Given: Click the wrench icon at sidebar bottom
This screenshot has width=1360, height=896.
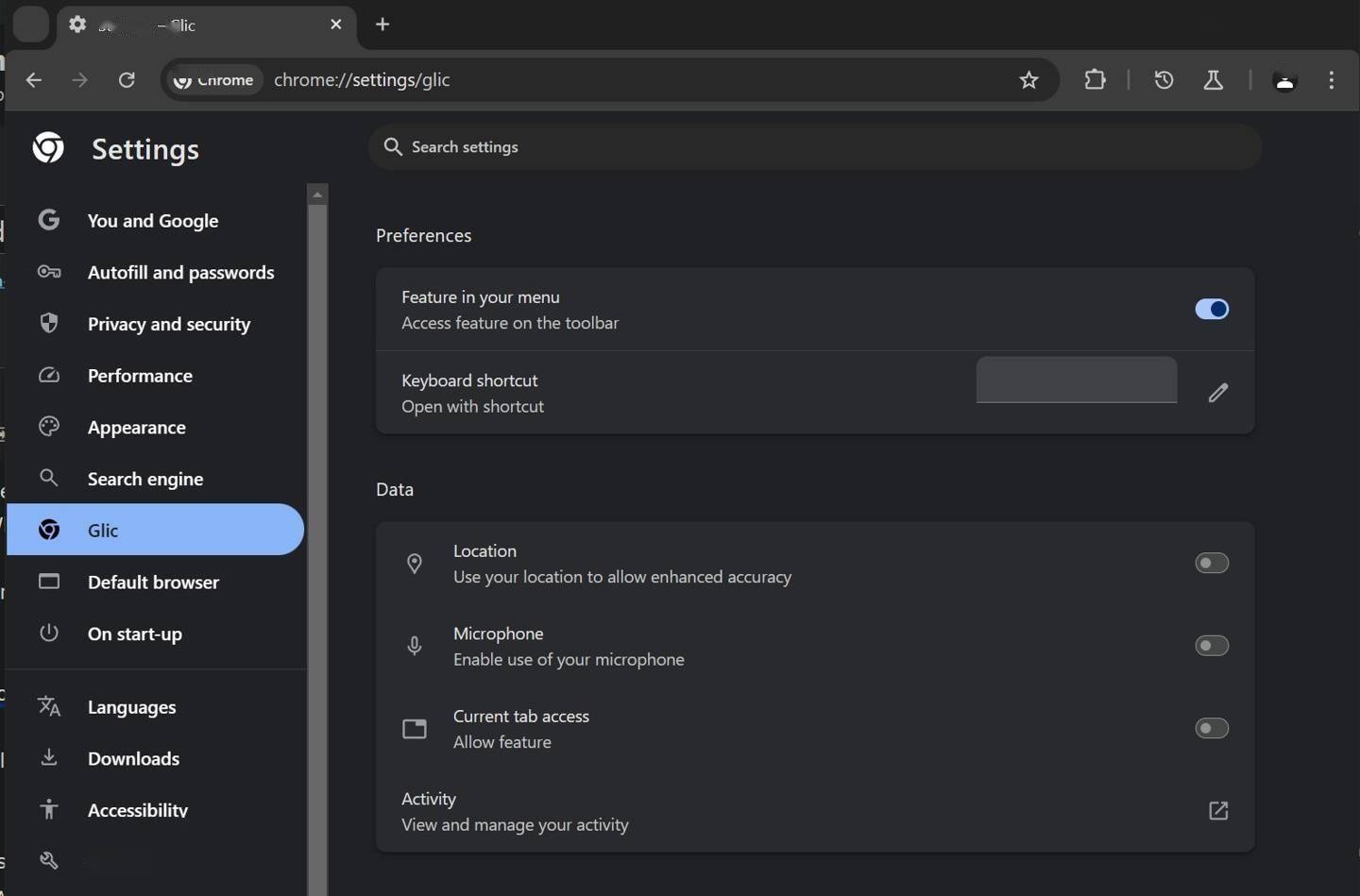Looking at the screenshot, I should pos(49,860).
